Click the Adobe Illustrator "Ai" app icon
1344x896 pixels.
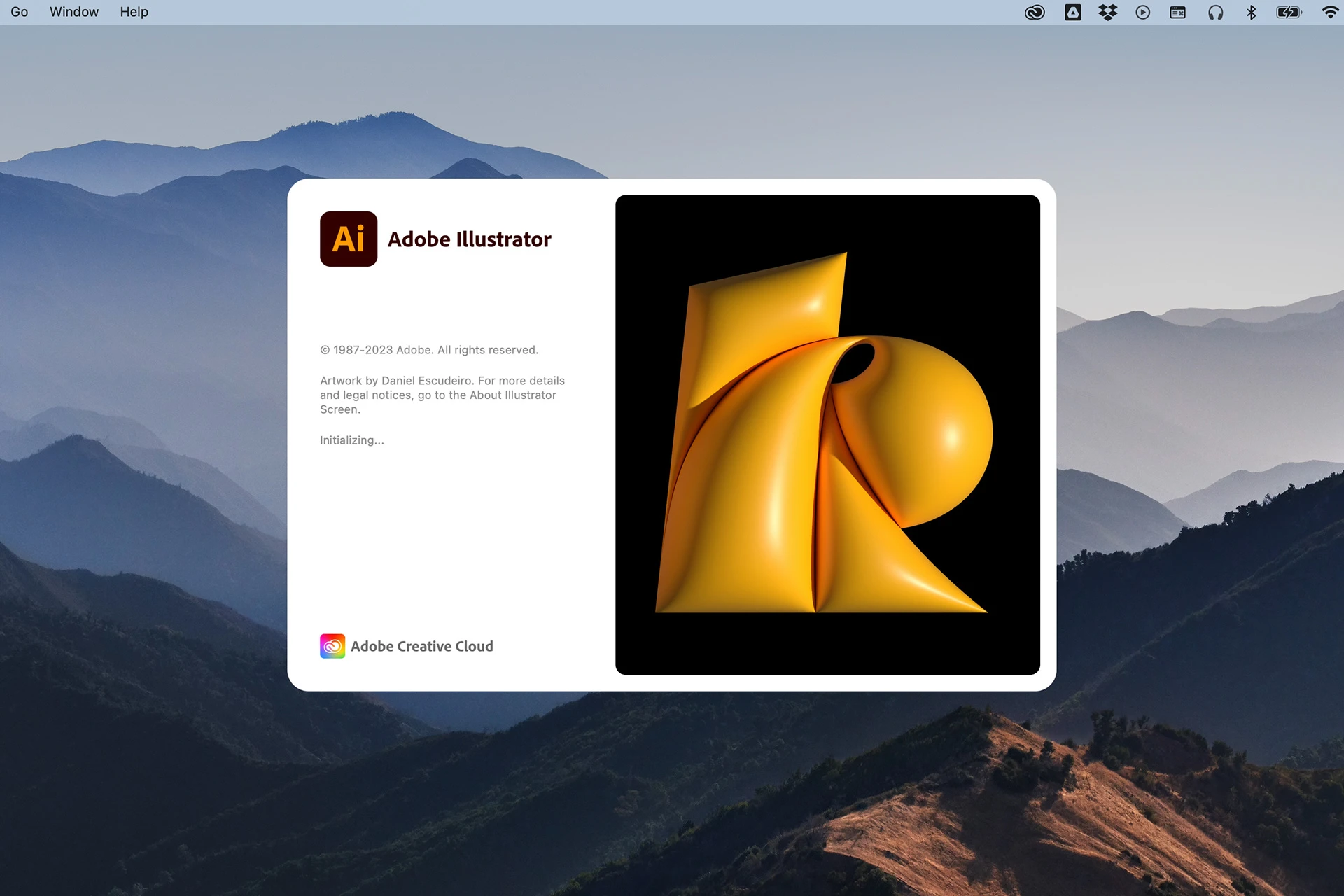(348, 239)
